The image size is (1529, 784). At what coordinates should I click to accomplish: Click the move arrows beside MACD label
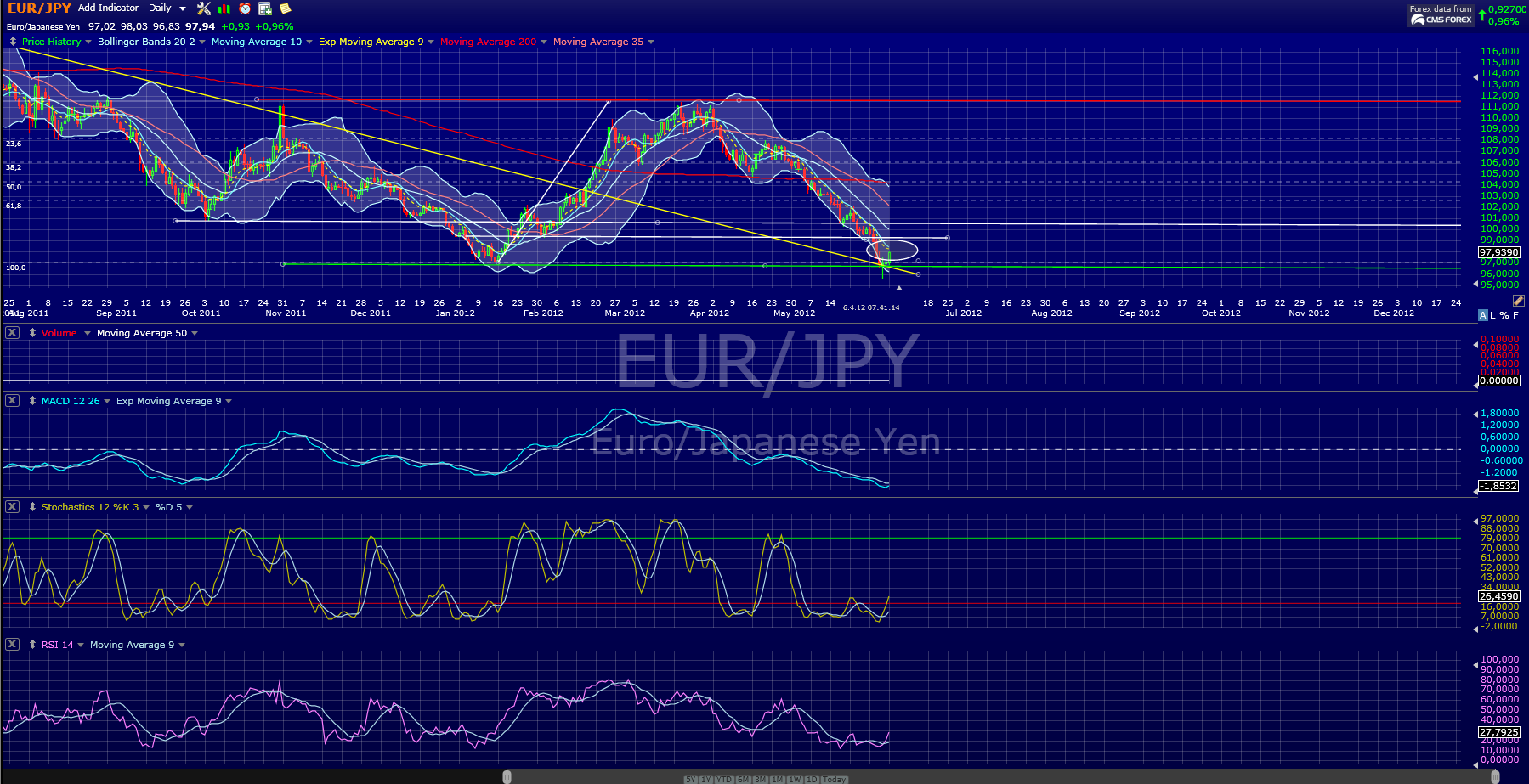32,401
